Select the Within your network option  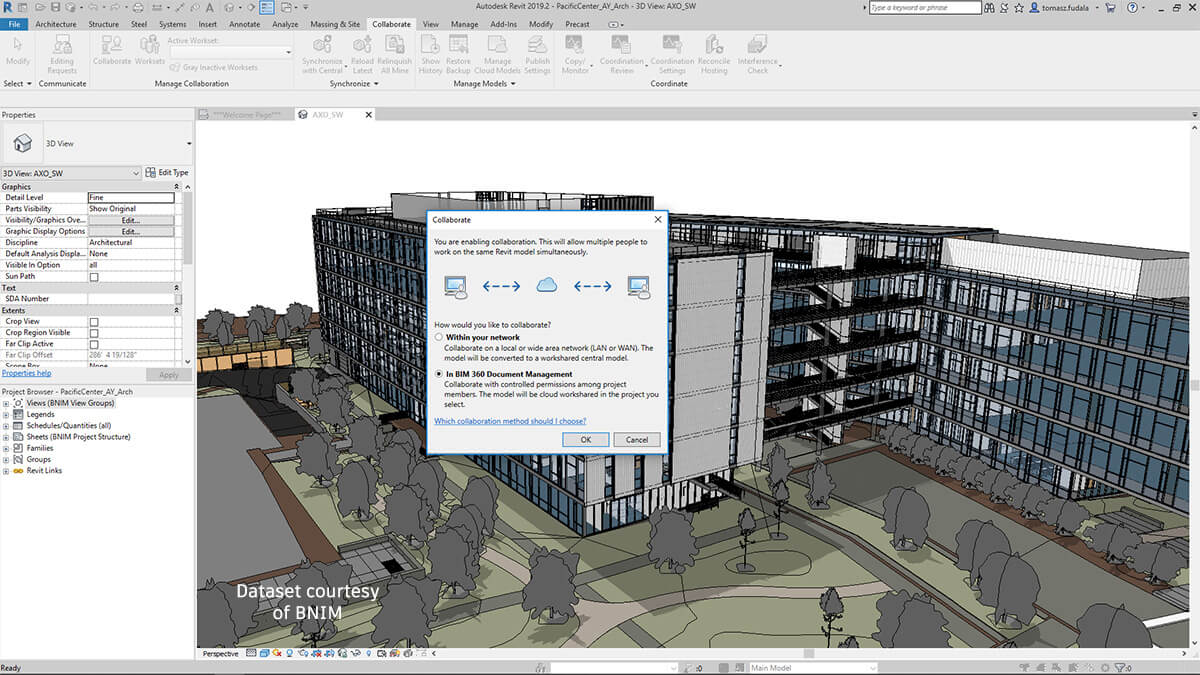(439, 338)
